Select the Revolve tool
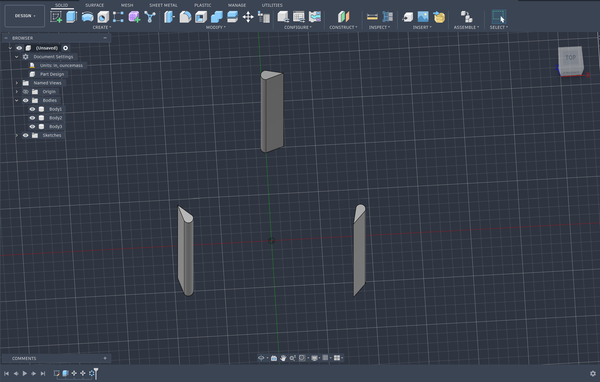The height and width of the screenshot is (382, 600). point(87,17)
